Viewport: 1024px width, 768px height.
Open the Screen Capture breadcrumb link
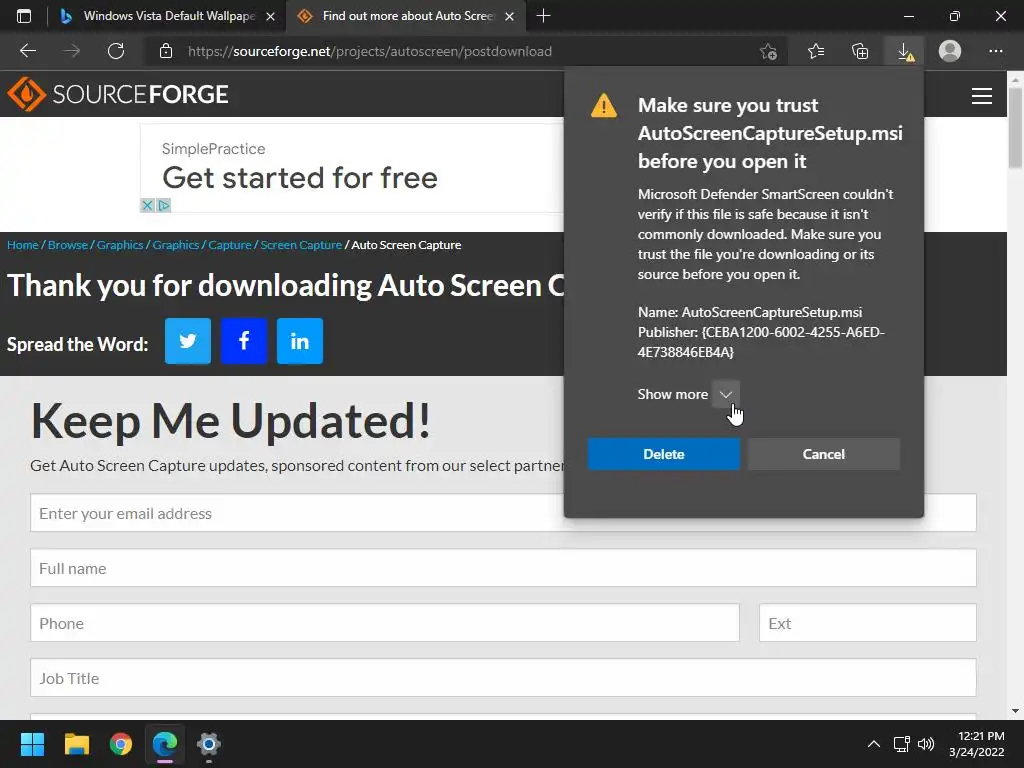(x=301, y=245)
